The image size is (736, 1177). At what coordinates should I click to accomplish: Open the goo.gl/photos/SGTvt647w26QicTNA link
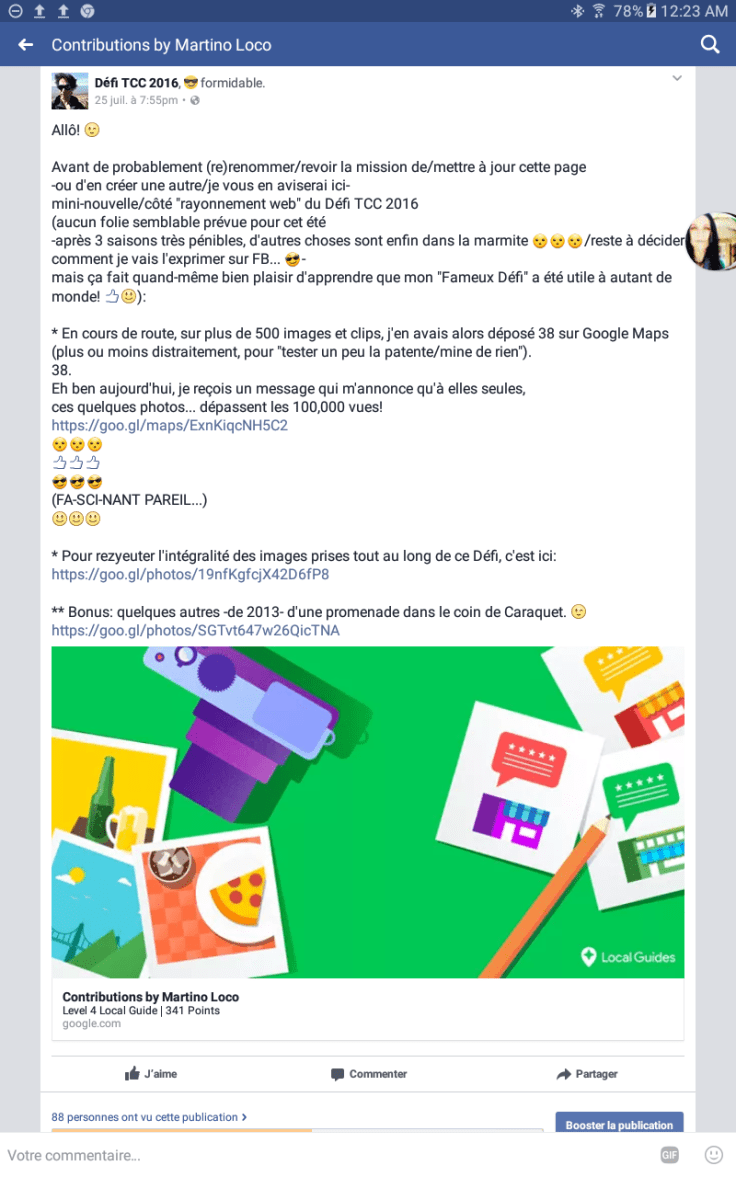coord(195,631)
